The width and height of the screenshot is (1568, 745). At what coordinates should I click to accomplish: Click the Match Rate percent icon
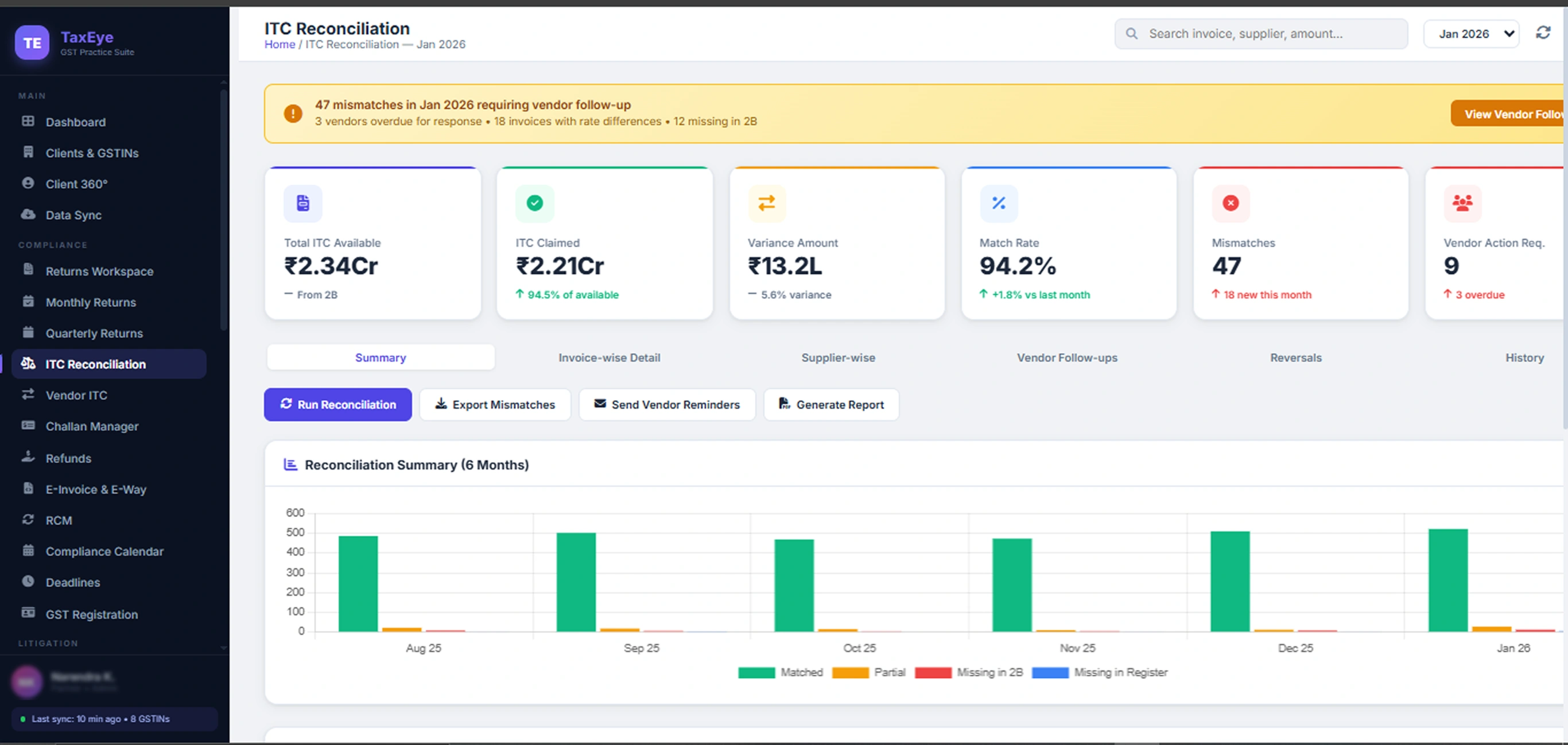pyautogui.click(x=998, y=203)
